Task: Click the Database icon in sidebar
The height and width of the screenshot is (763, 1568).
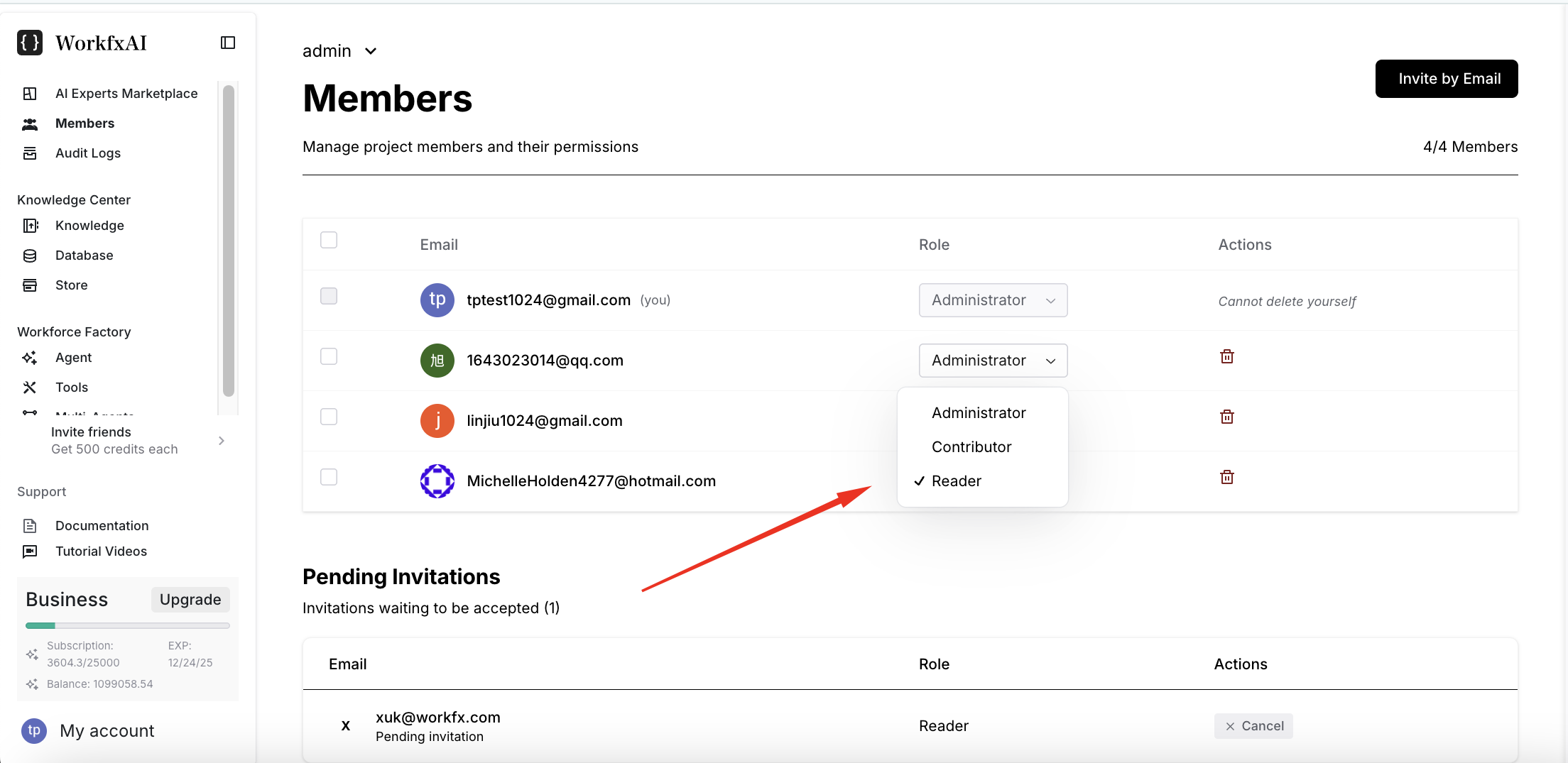Action: coord(30,256)
